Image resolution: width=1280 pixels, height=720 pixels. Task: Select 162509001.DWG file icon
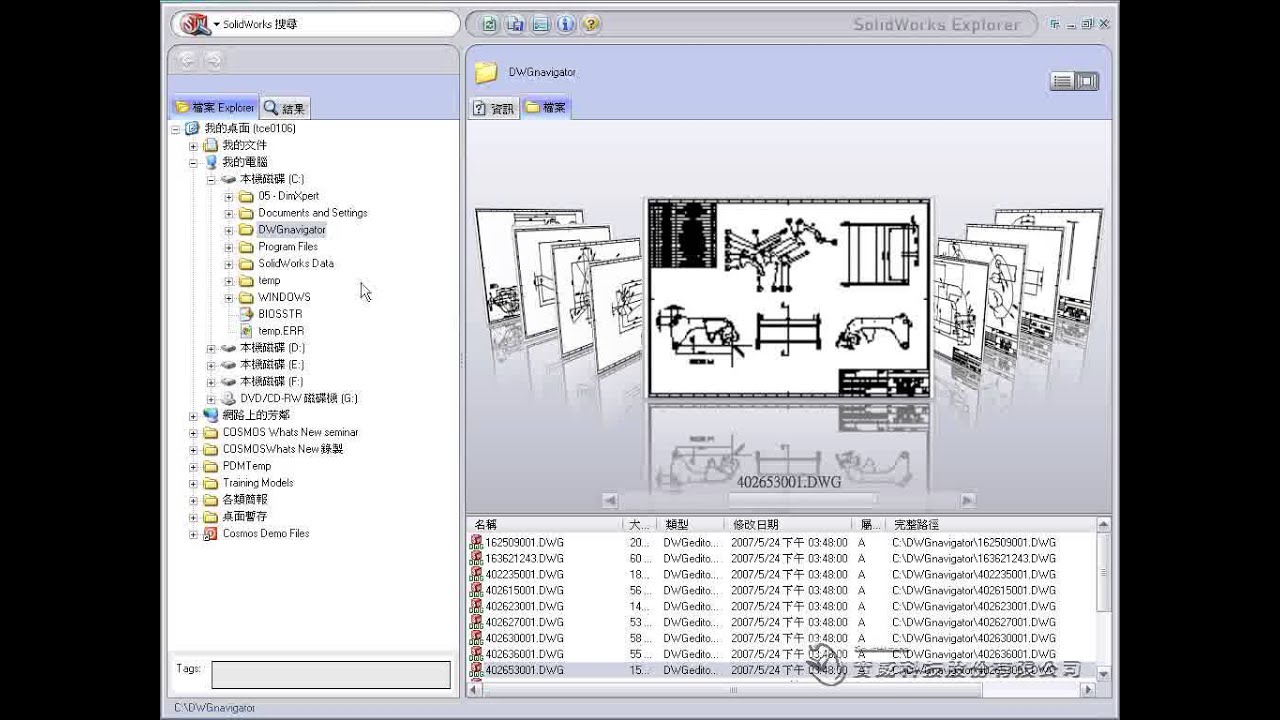pos(476,543)
